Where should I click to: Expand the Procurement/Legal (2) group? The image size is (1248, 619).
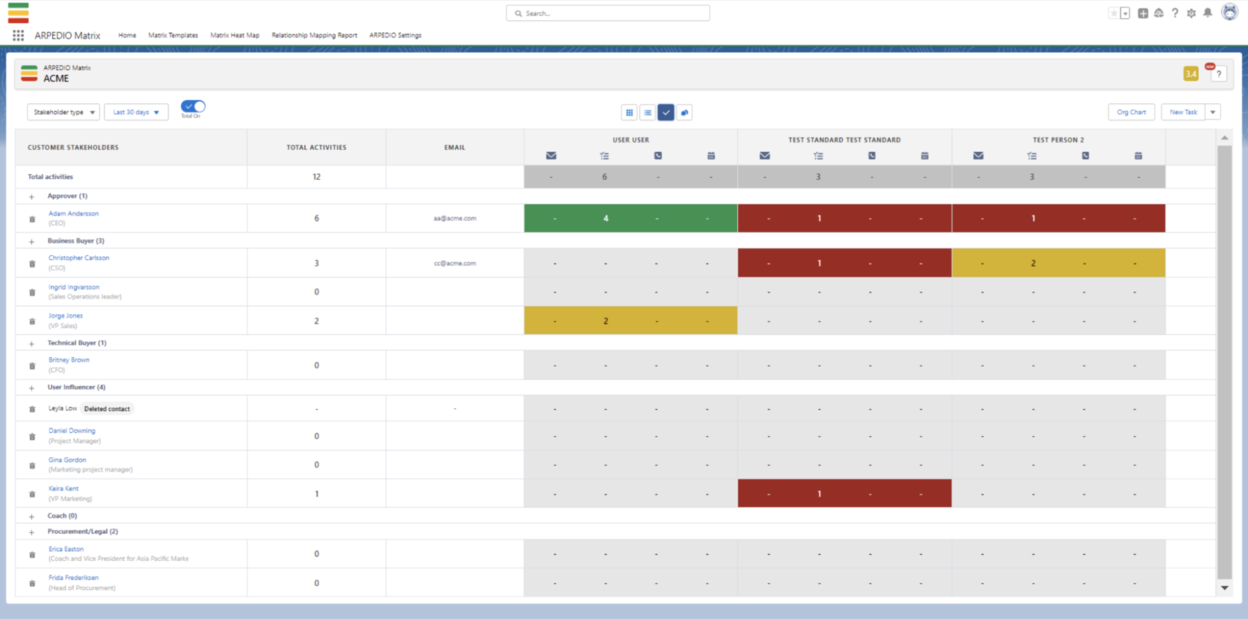31,532
